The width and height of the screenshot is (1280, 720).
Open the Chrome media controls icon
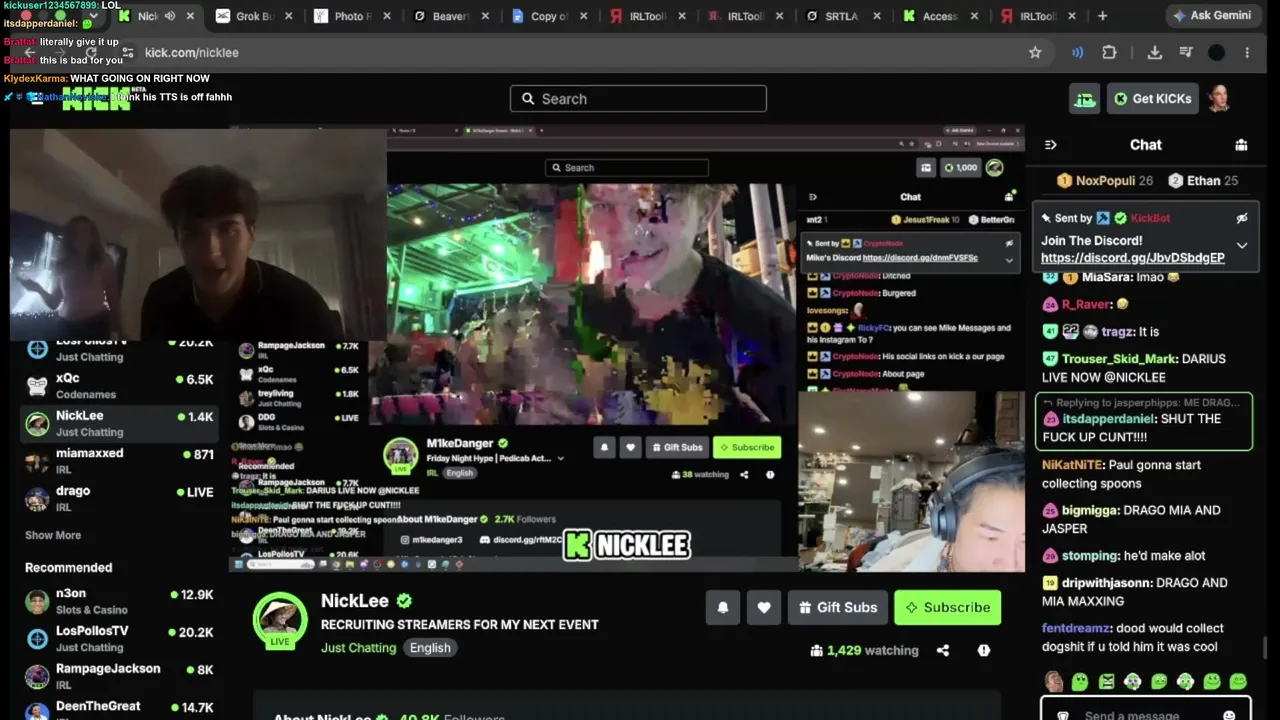1186,53
